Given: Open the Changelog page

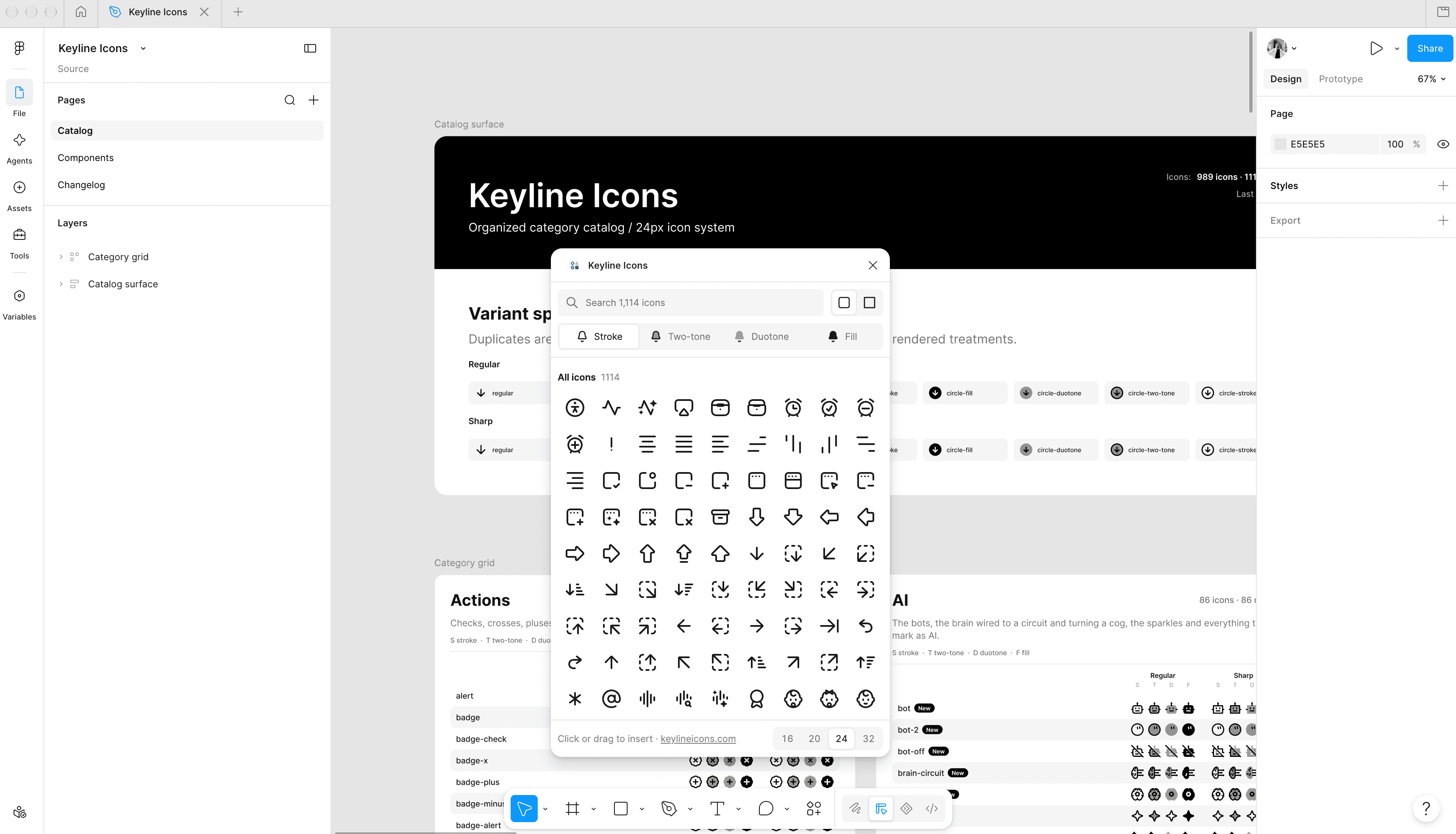Looking at the screenshot, I should pyautogui.click(x=187, y=184).
